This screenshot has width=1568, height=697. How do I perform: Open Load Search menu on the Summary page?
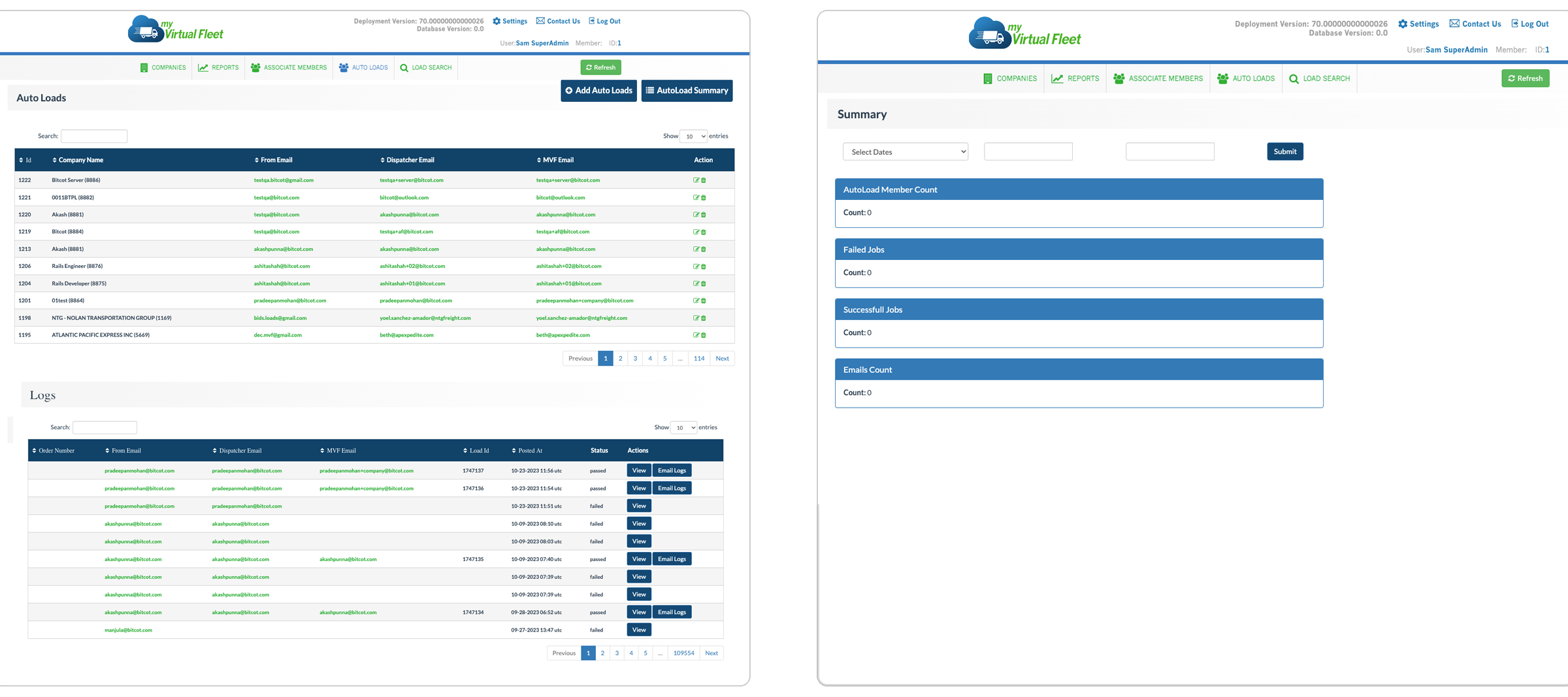click(x=1319, y=79)
